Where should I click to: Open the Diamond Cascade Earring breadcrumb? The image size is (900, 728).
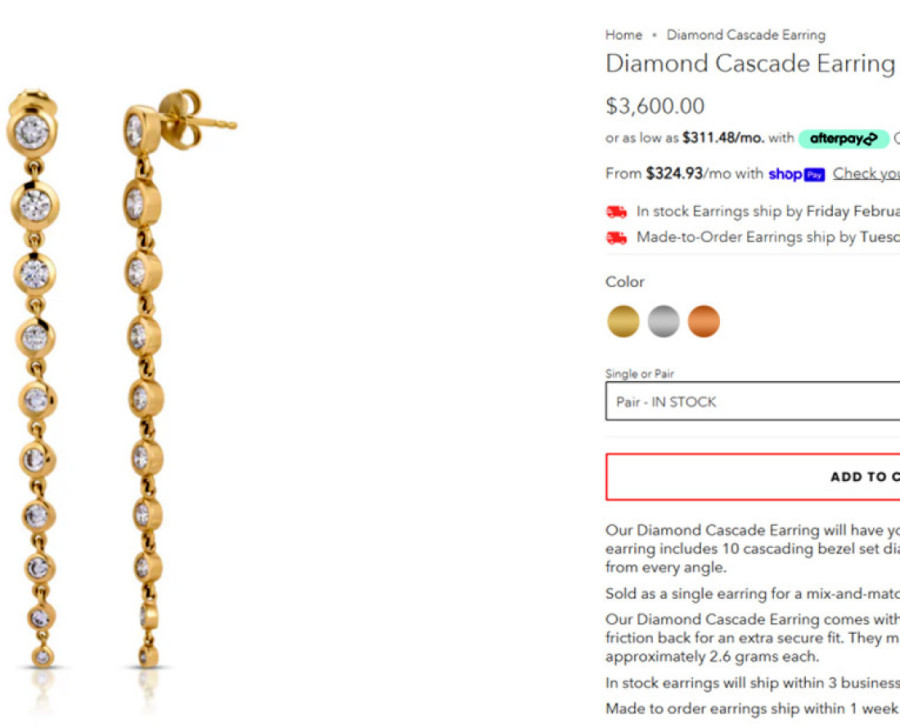pos(746,35)
